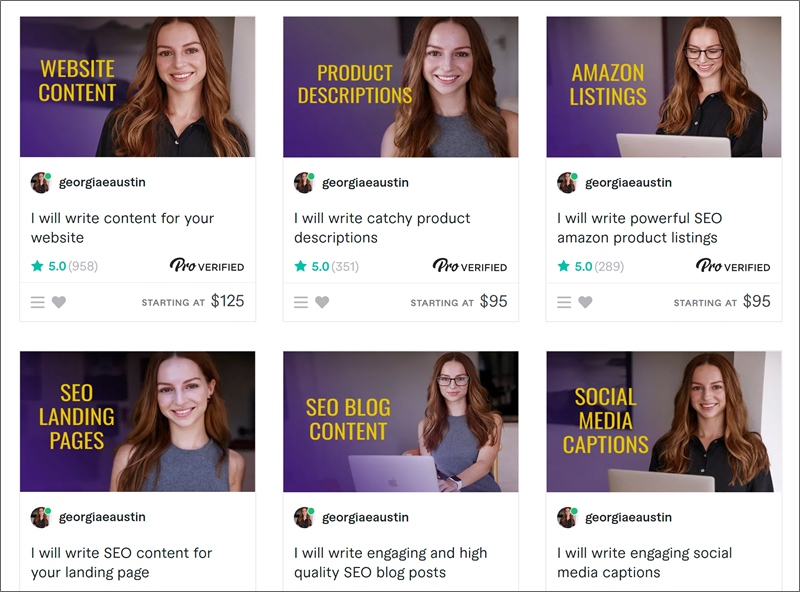Image resolution: width=800 pixels, height=592 pixels.
Task: Click Pro Verified badge on Amazon listings gig
Action: 733,266
